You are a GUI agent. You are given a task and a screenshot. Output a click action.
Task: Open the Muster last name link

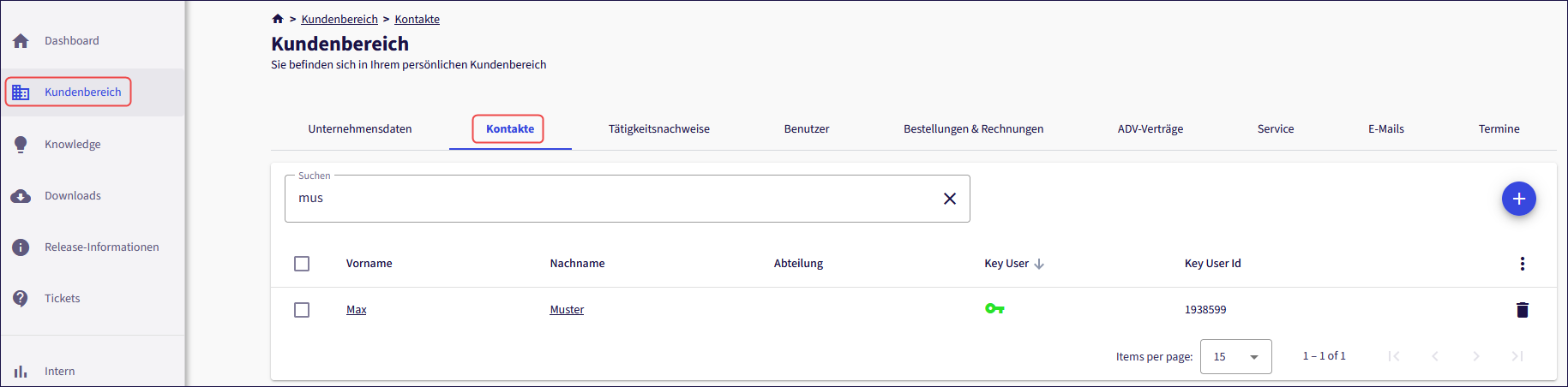click(567, 310)
